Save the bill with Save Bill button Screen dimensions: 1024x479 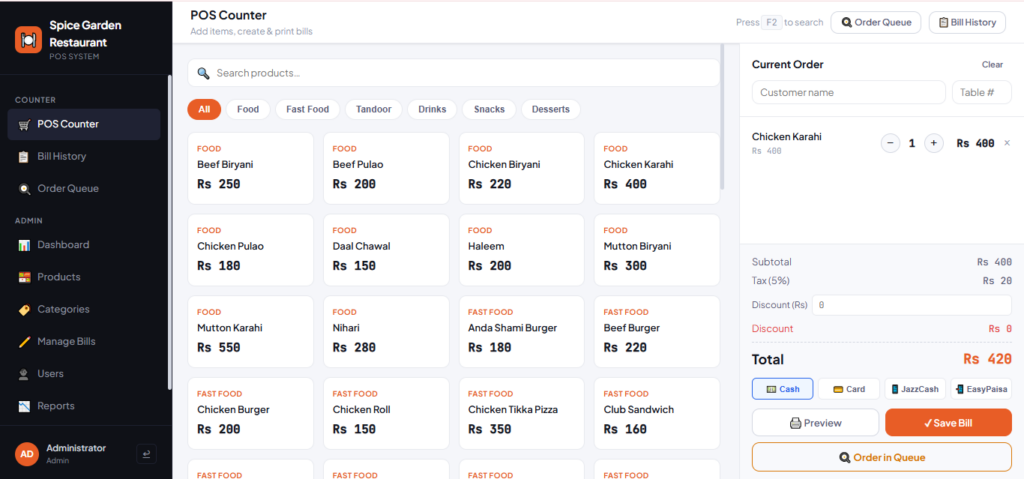(948, 423)
